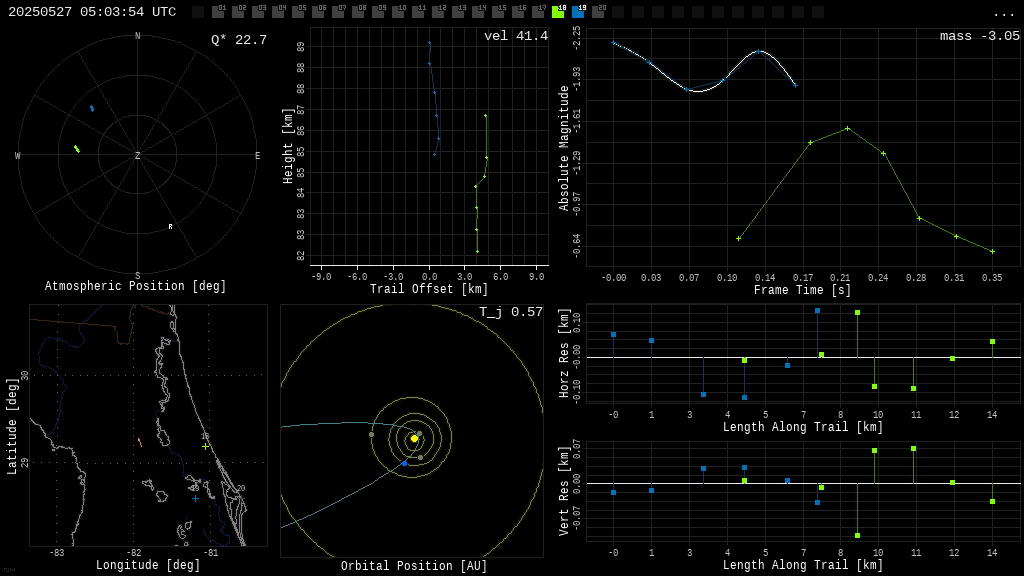
Task: Select the blue-highlighted frame 19 in the frame strip
Action: [x=580, y=13]
